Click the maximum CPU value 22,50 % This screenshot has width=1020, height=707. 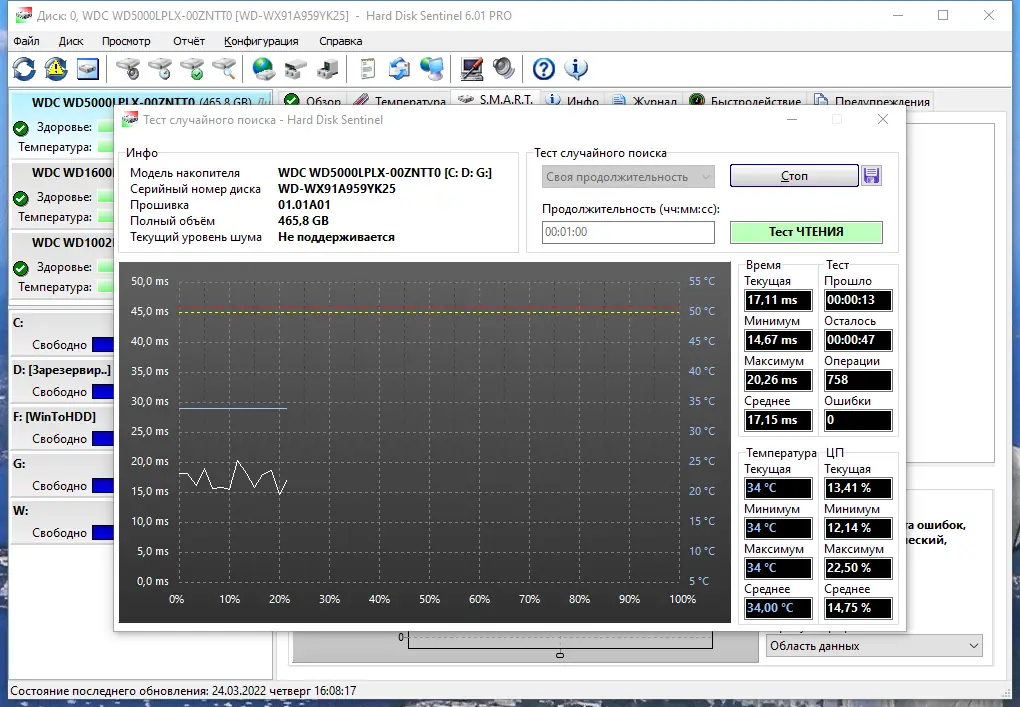(x=857, y=568)
